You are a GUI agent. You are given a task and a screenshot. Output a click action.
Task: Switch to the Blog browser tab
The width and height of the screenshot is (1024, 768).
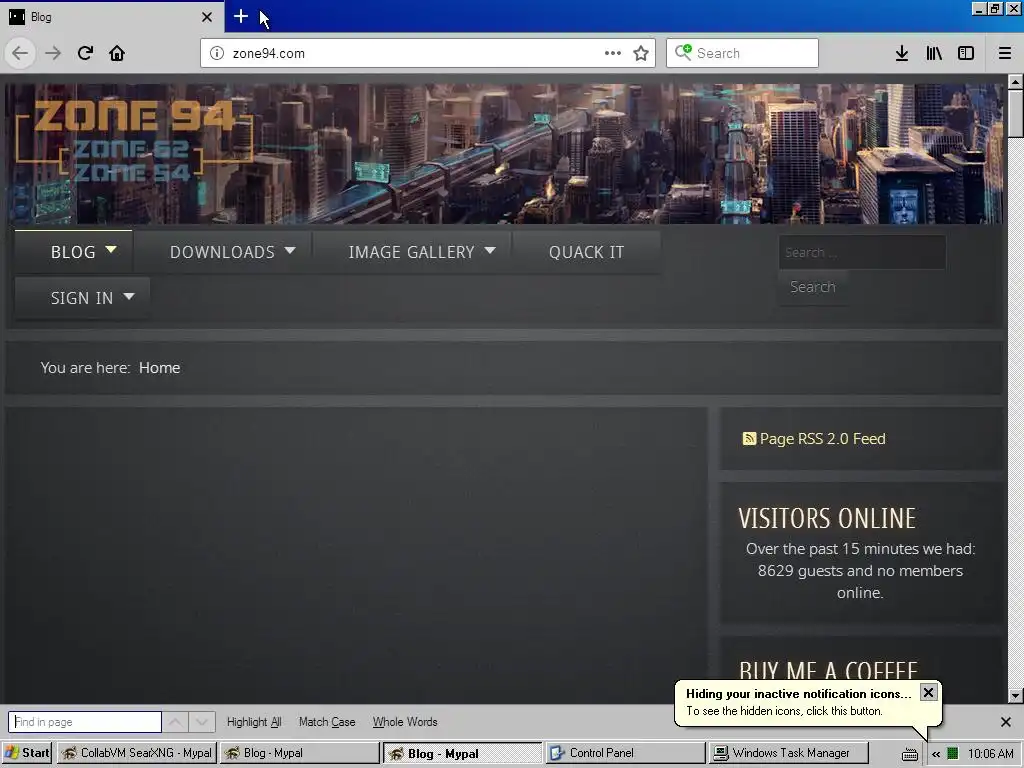tap(112, 17)
